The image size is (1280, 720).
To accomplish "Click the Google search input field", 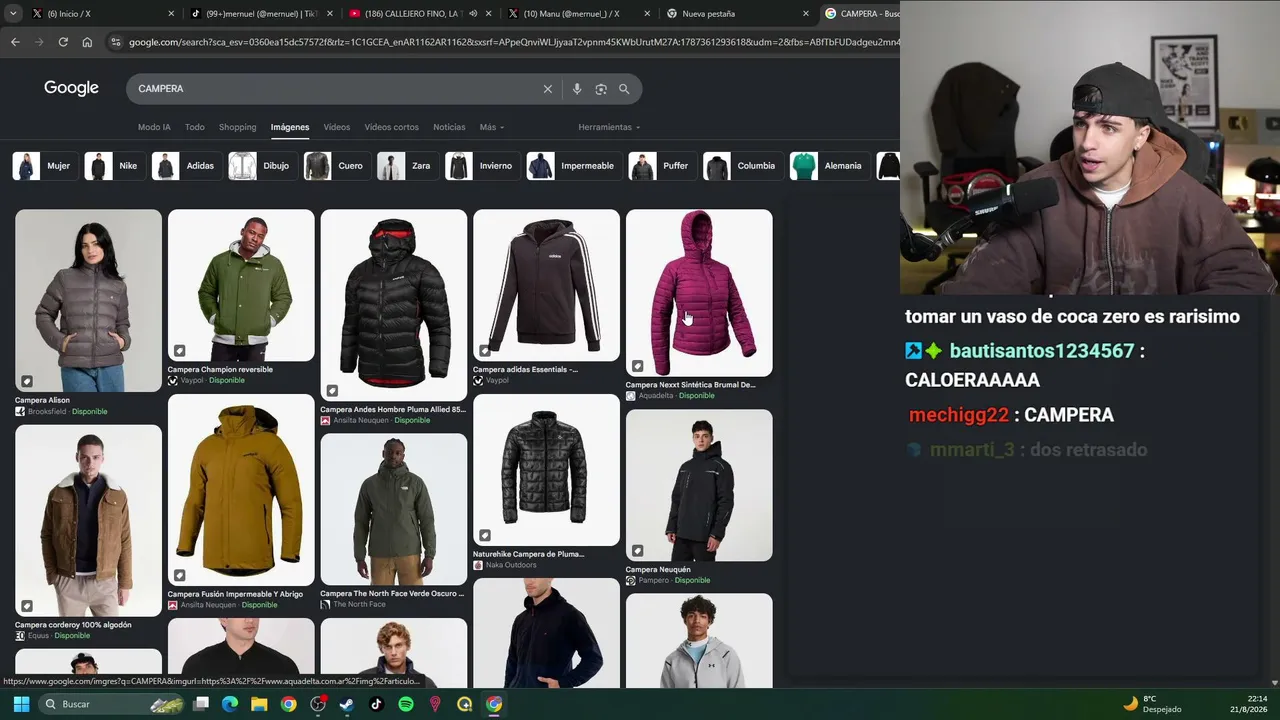I will 338,89.
